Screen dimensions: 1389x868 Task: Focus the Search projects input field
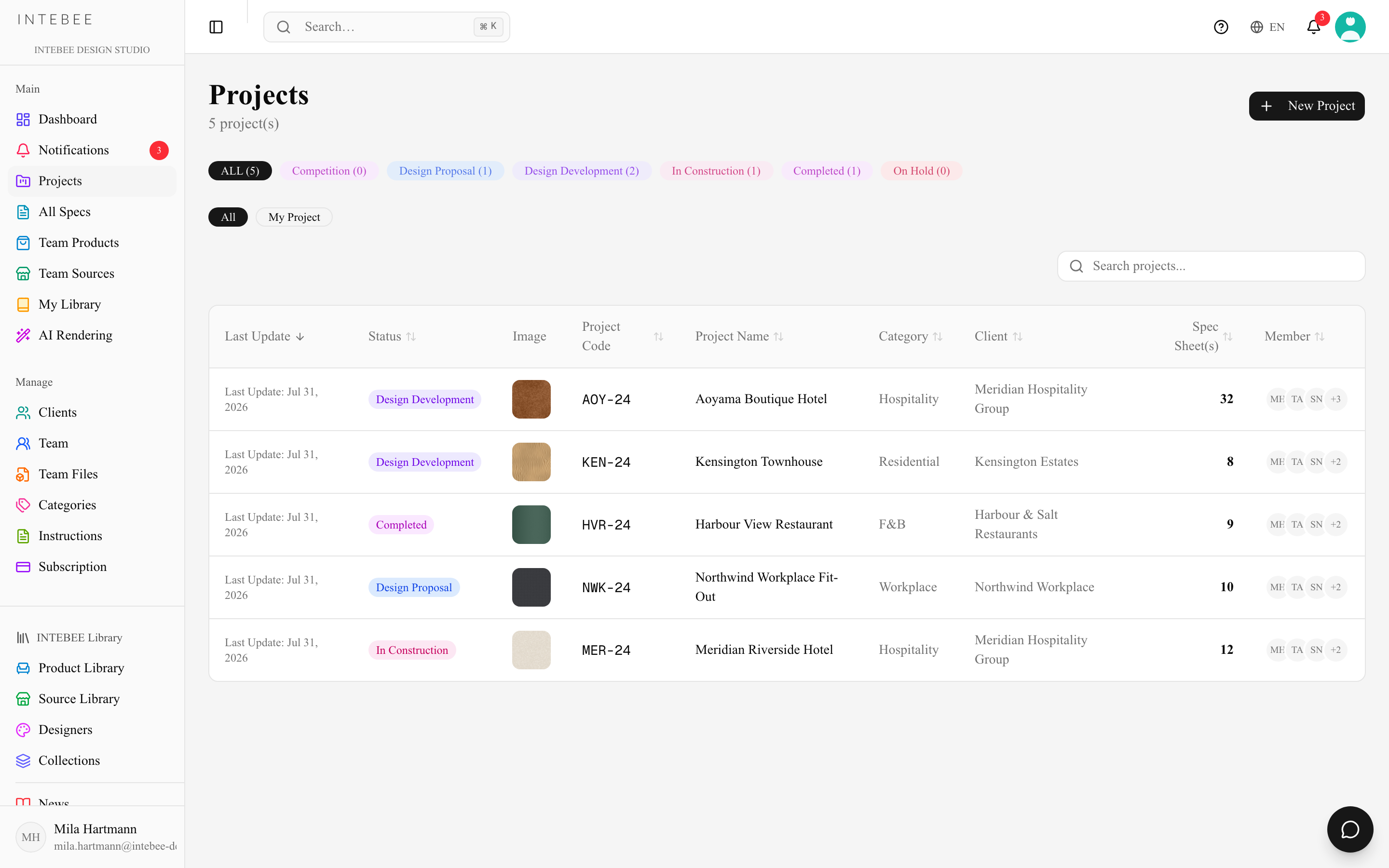(1211, 266)
